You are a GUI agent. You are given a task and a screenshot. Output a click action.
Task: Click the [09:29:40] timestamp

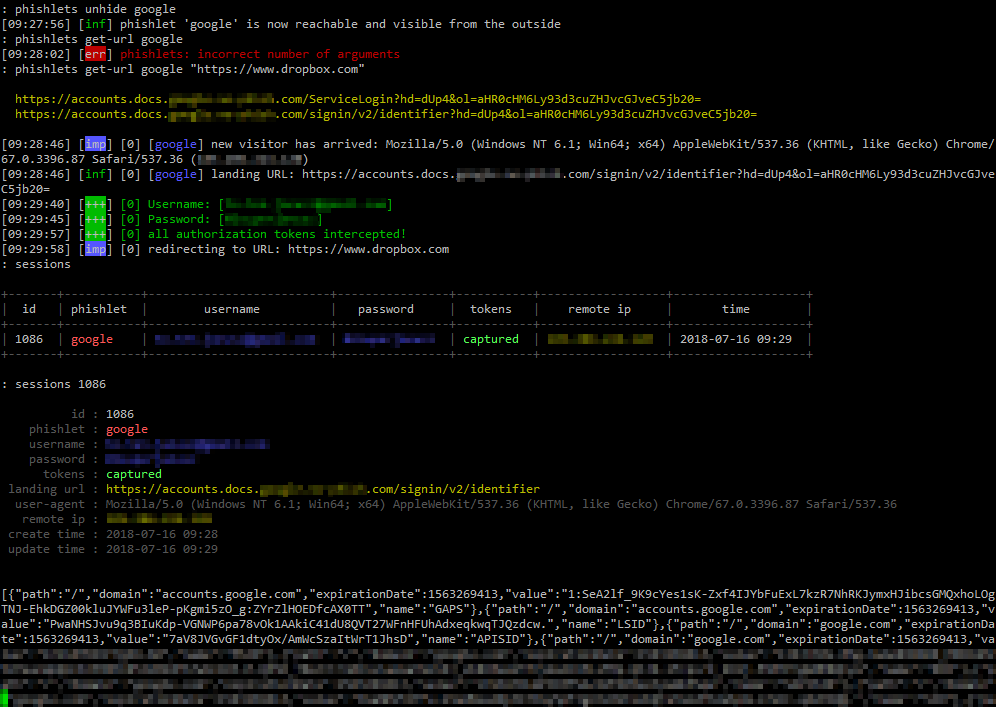[36, 204]
